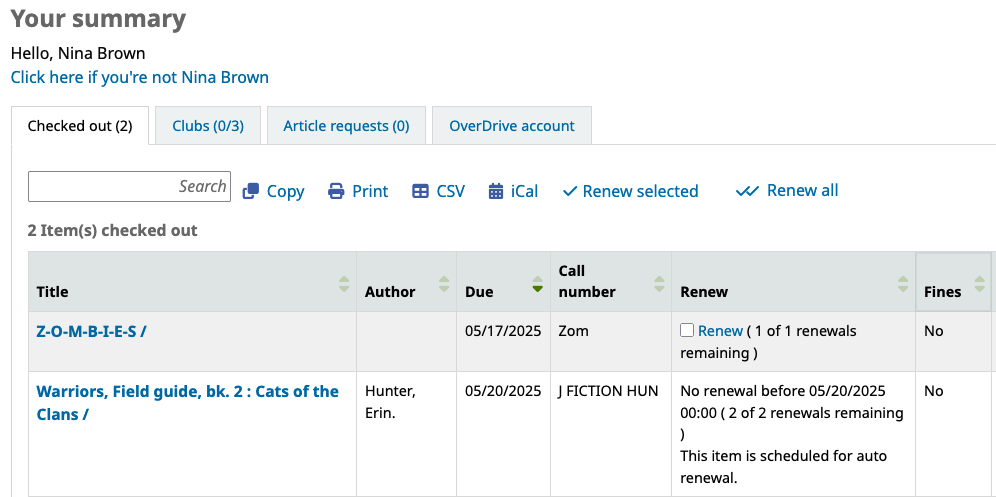Open the OverDrive account tab
Viewport: 996px width, 497px height.
pos(512,126)
